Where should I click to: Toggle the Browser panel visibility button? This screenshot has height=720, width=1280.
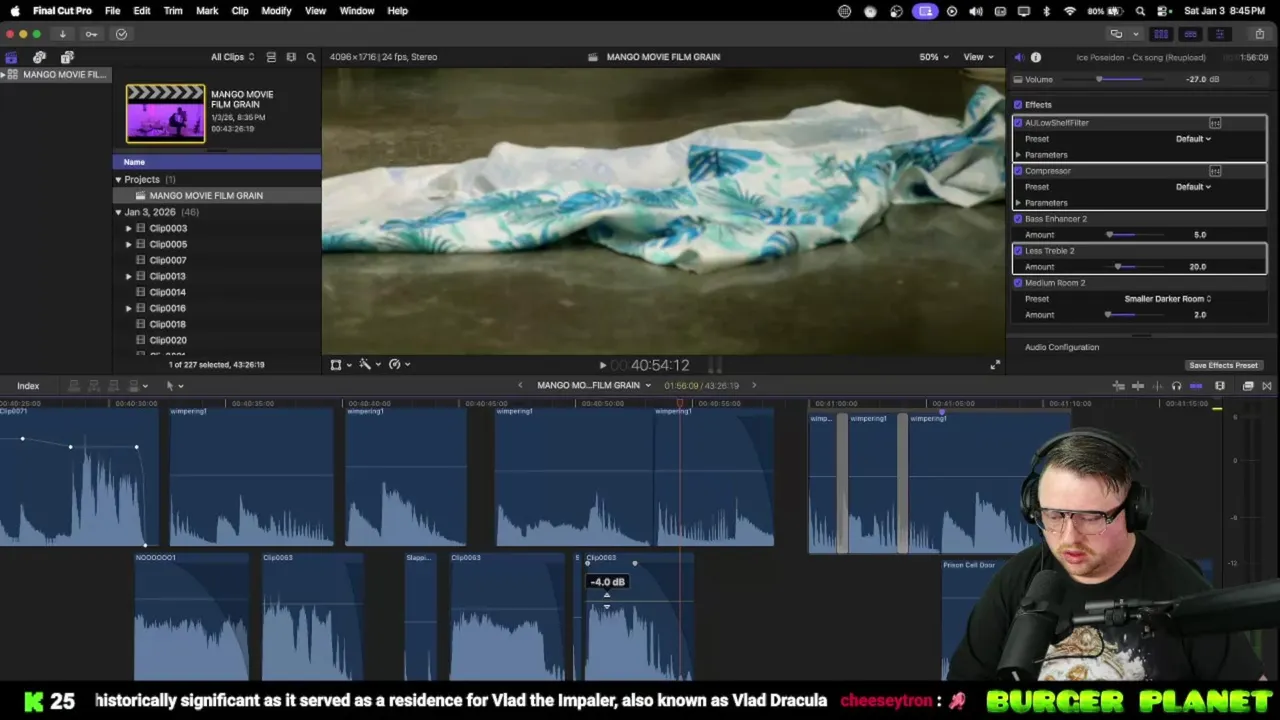1161,34
